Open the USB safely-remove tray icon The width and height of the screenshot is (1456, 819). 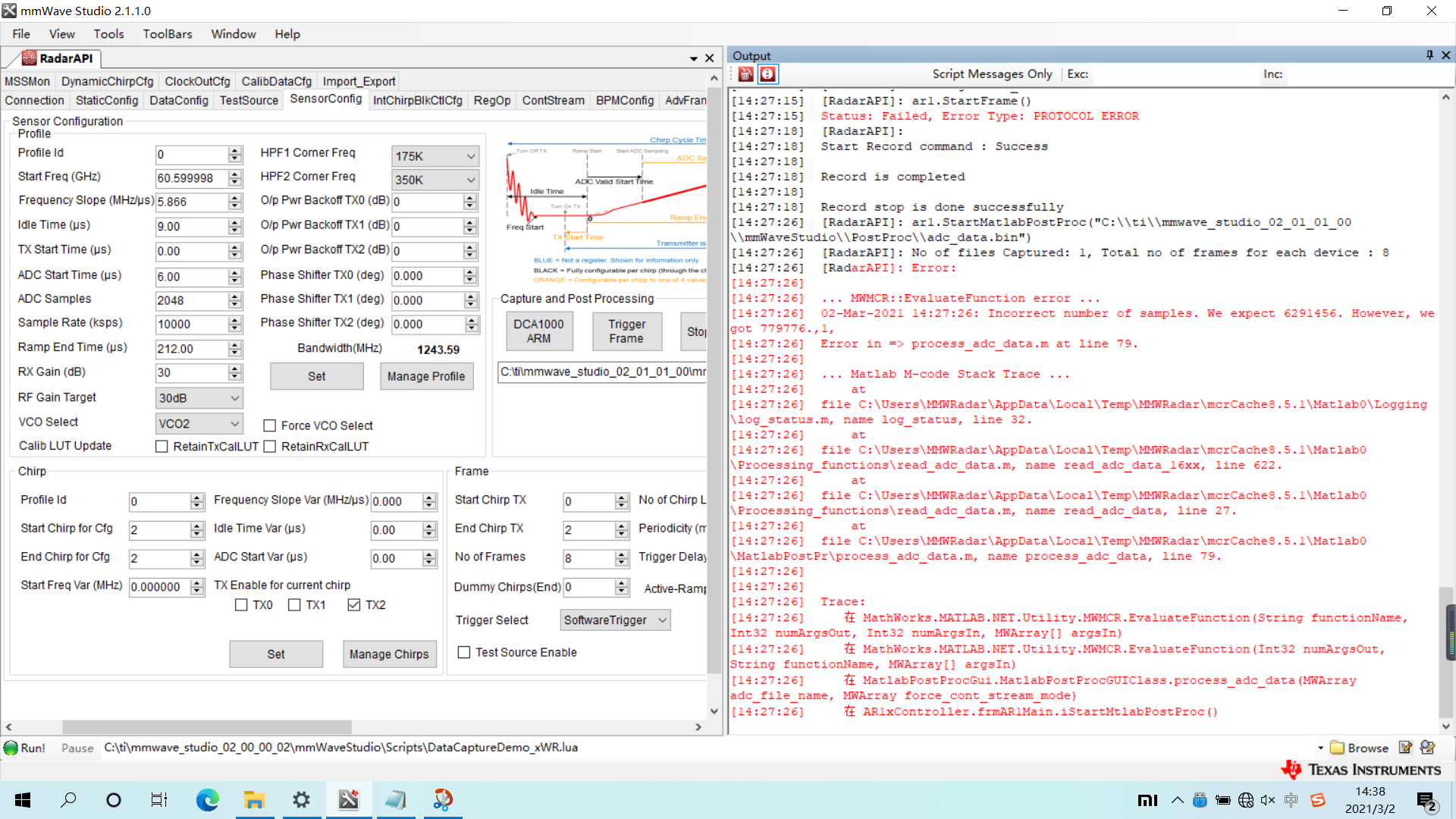(1200, 800)
